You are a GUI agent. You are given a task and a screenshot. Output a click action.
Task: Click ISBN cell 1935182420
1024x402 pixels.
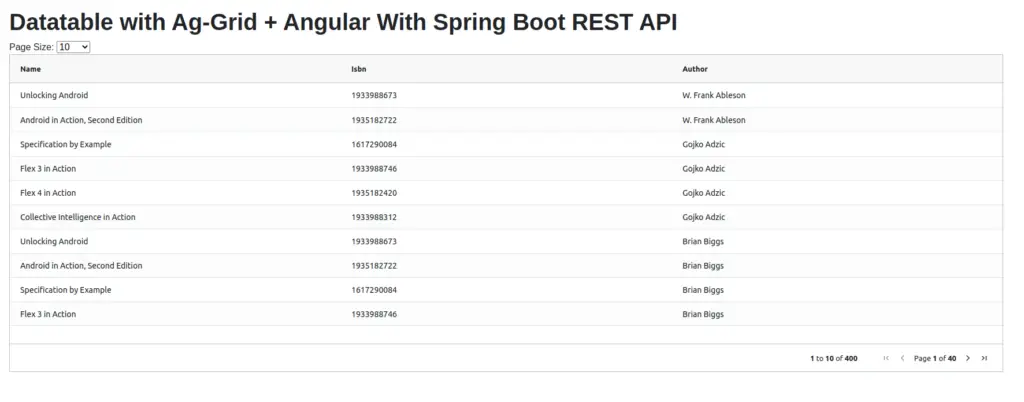374,193
